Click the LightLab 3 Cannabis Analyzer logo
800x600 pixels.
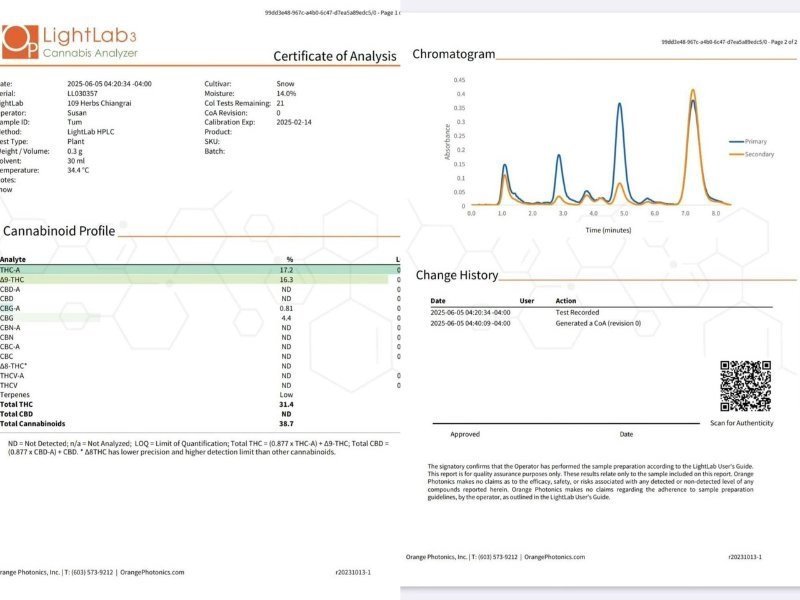point(69,42)
